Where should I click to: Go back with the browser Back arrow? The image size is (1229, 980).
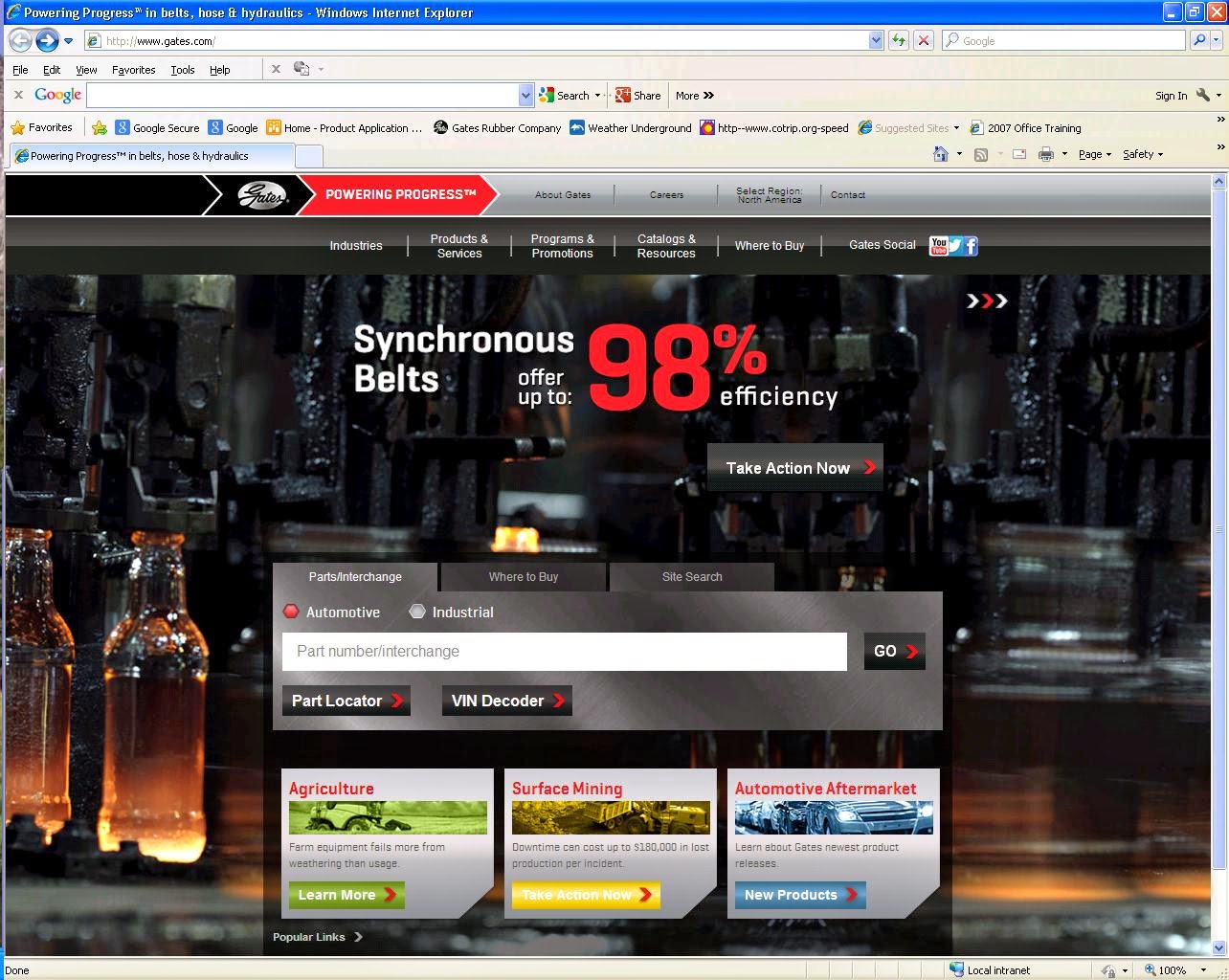(x=20, y=40)
